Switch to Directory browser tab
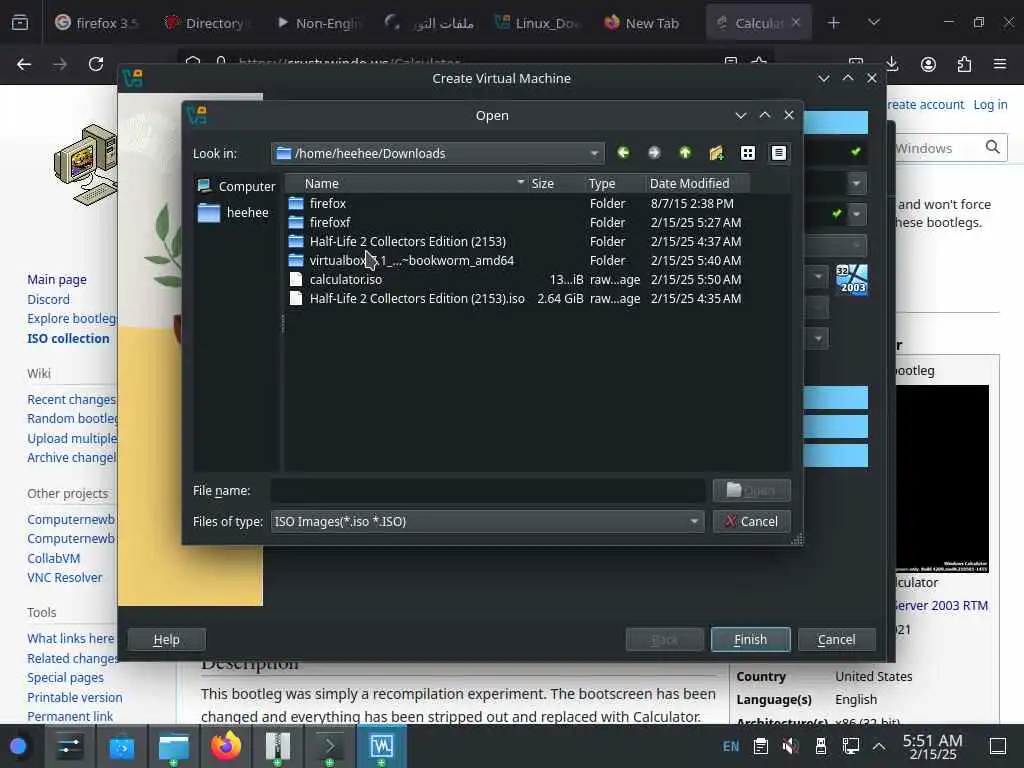The width and height of the screenshot is (1024, 768). point(206,23)
